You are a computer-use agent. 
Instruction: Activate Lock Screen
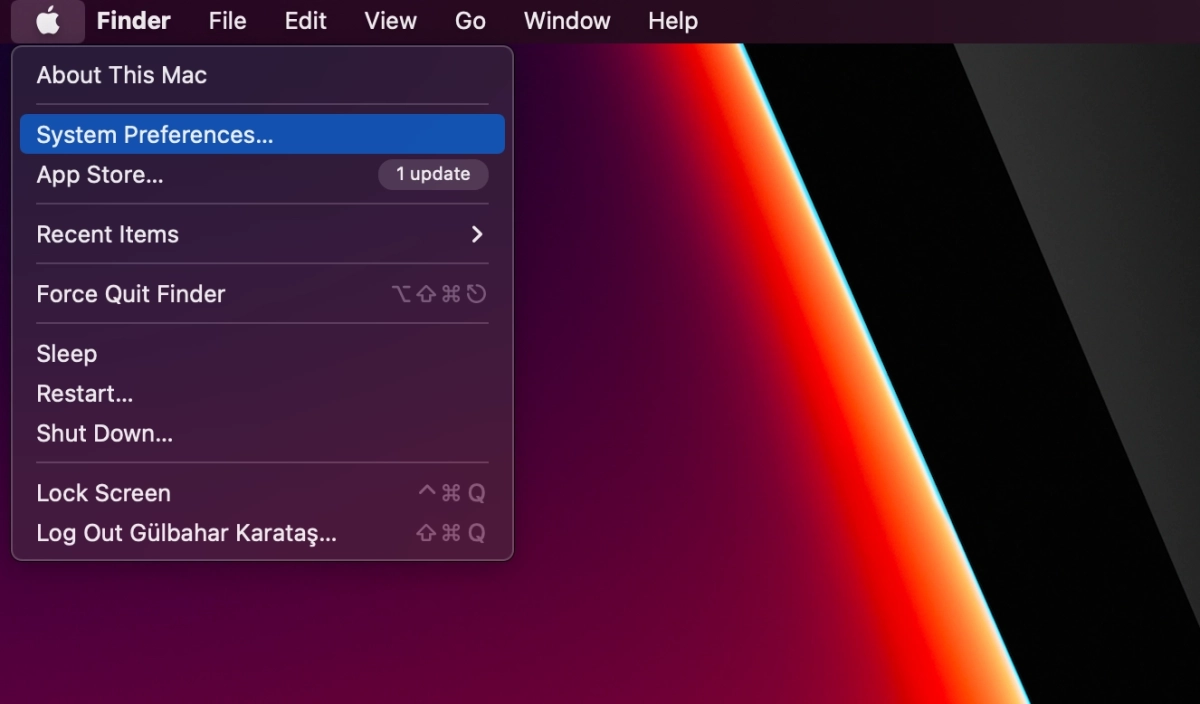103,492
